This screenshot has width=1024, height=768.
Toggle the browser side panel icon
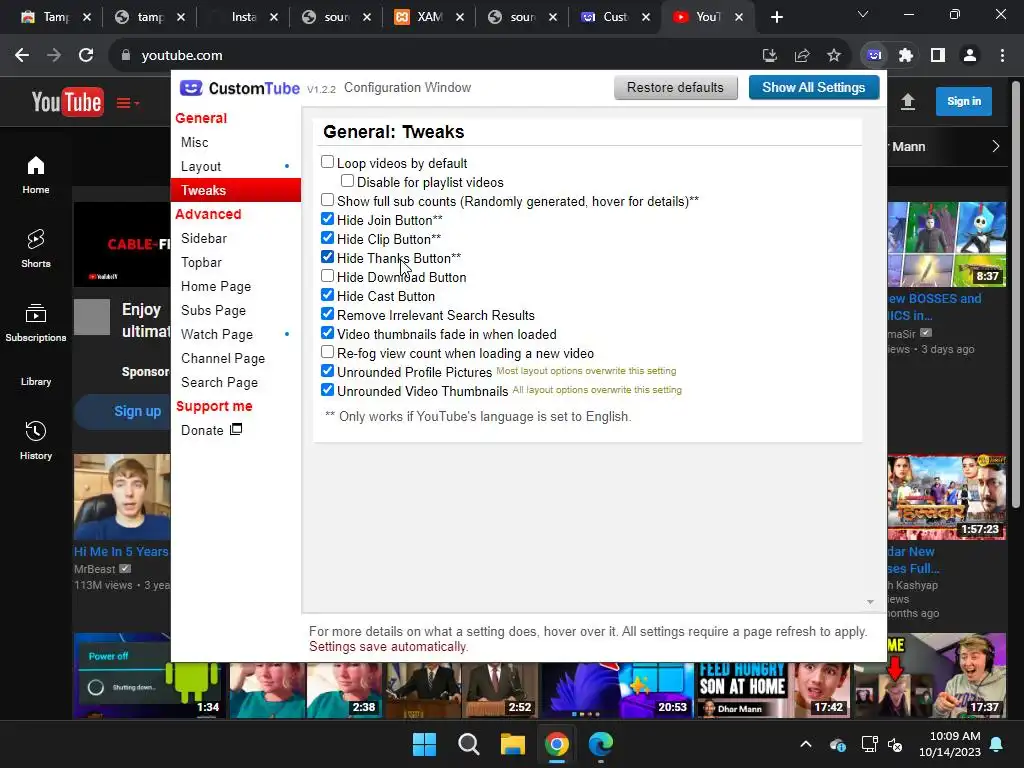(x=938, y=56)
